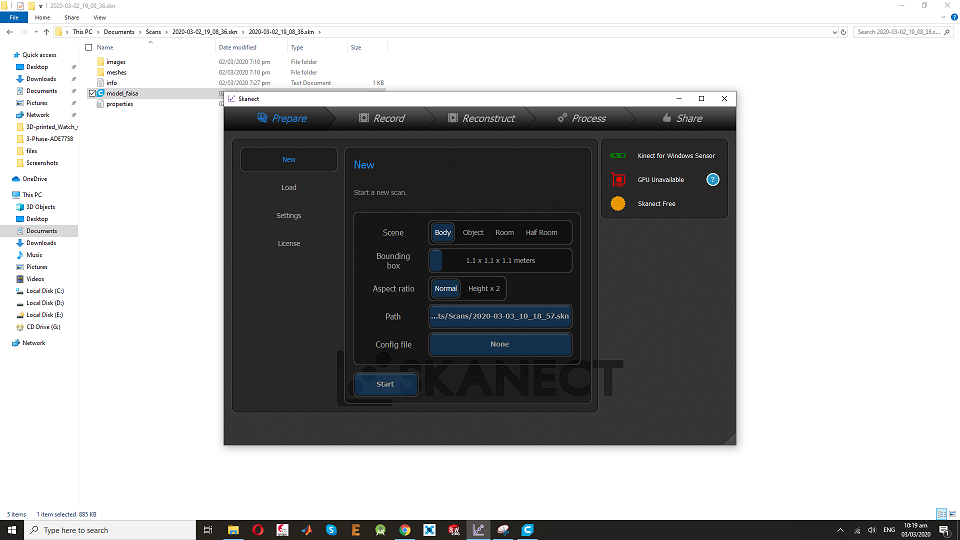
Task: Open the File menu in File Explorer
Action: (x=14, y=18)
